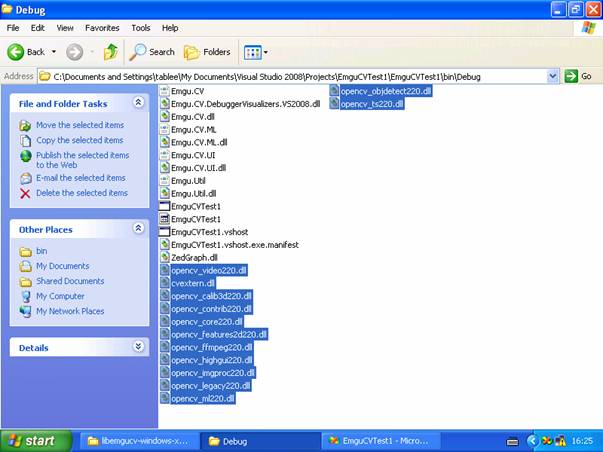Open the Search toolbar button
The width and height of the screenshot is (603, 452).
coord(152,52)
